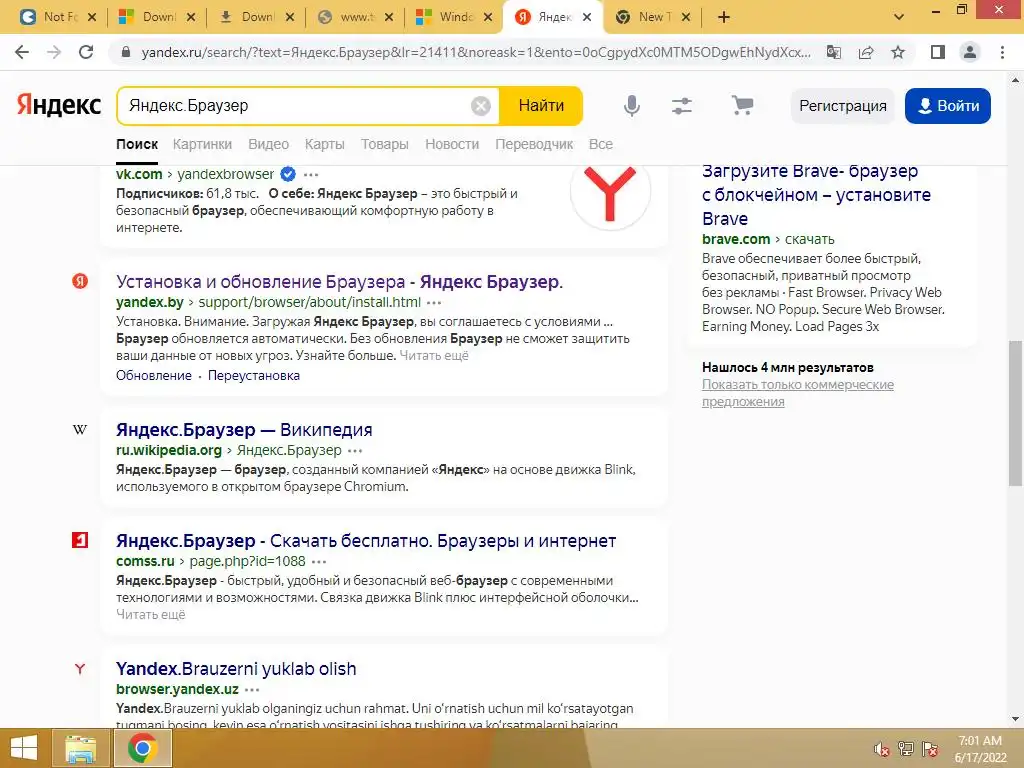Open Яндекс.Браузер - Скачать бесплатно result
This screenshot has width=1024, height=768.
pos(366,541)
